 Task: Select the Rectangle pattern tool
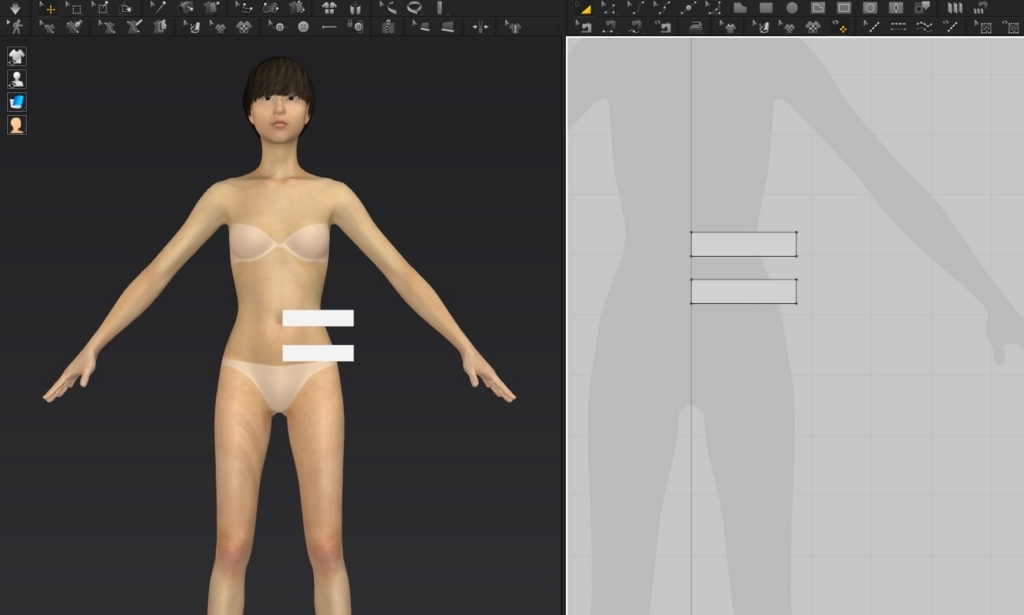[x=766, y=8]
